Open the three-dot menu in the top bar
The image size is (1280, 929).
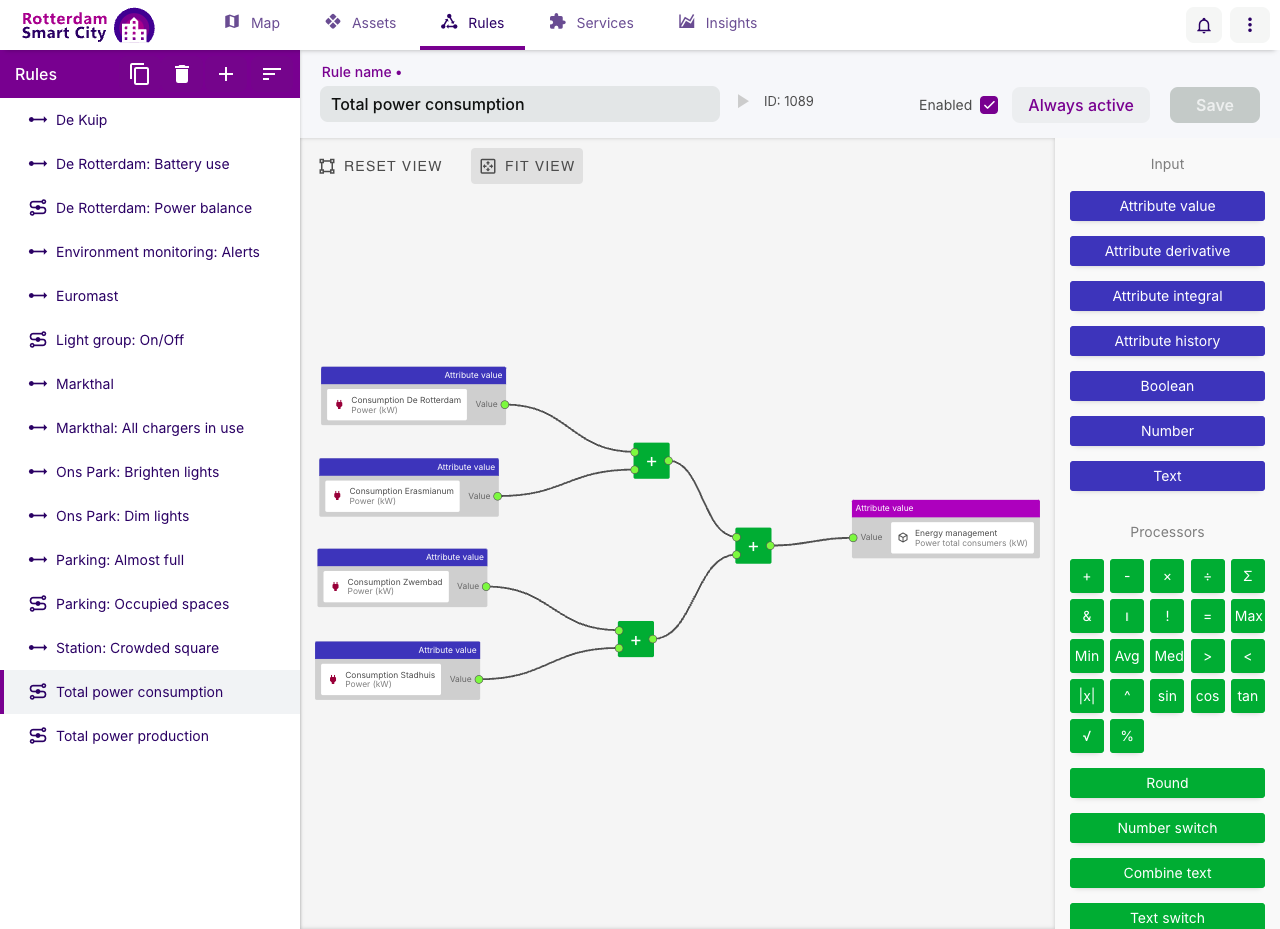(x=1250, y=25)
